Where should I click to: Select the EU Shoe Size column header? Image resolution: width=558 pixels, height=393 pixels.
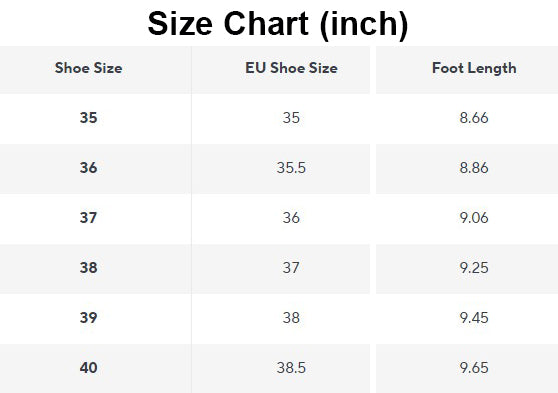coord(291,68)
